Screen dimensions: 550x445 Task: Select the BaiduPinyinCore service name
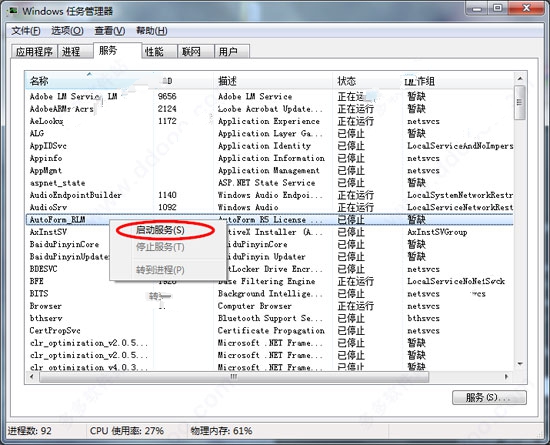[64, 244]
